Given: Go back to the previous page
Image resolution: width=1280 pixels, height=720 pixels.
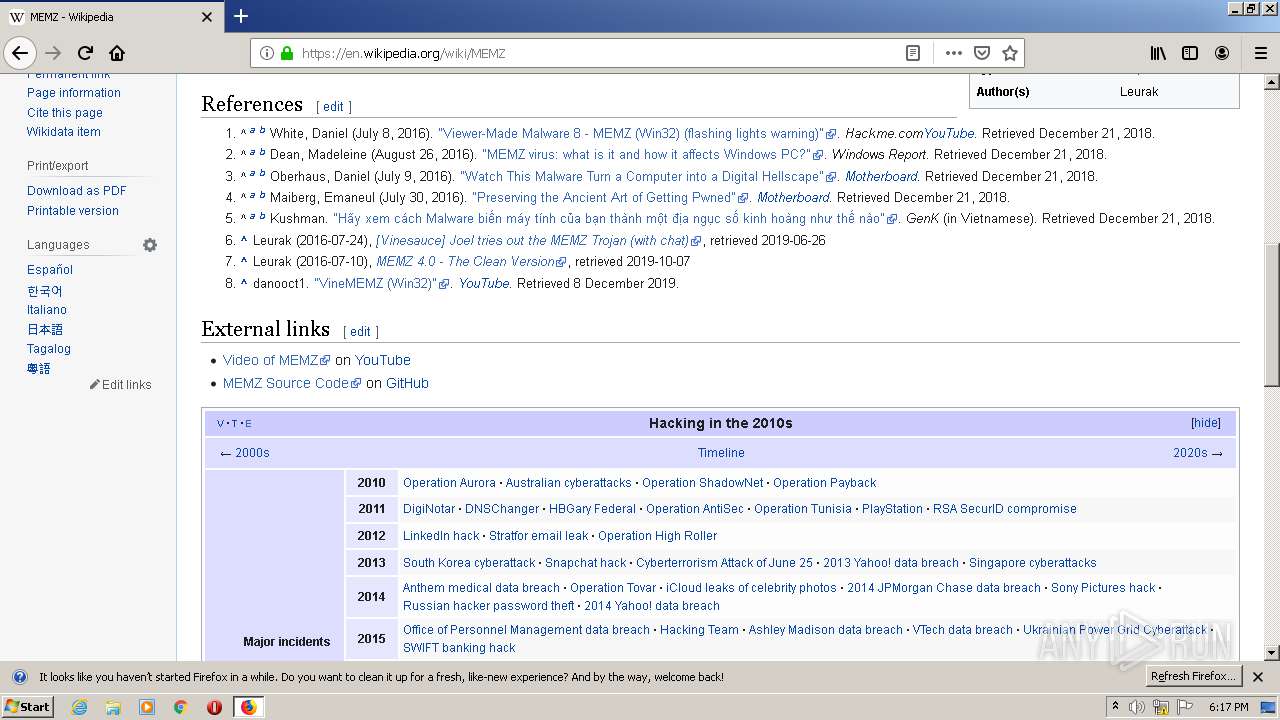Looking at the screenshot, I should coord(20,53).
